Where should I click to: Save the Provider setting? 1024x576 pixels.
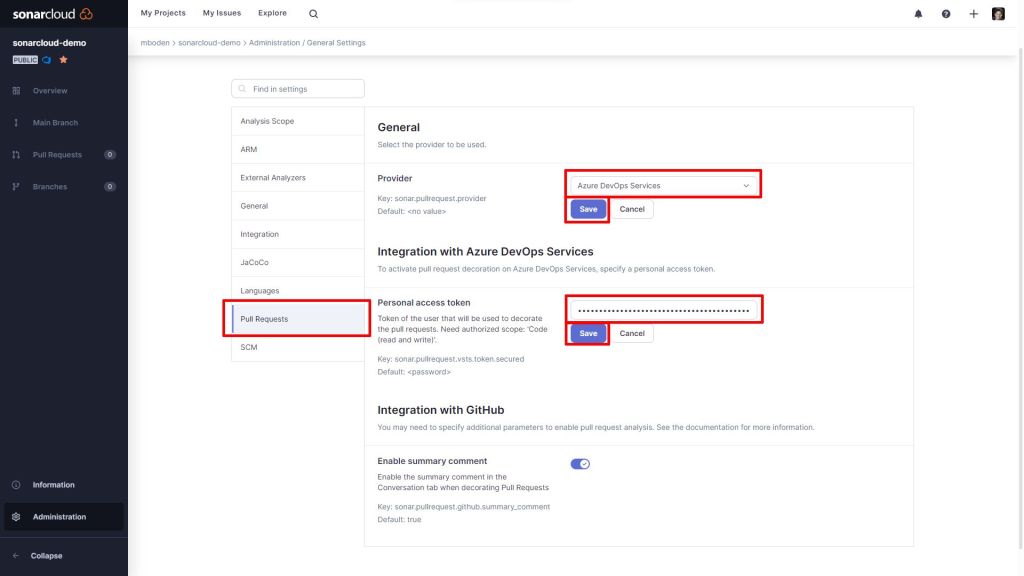588,209
